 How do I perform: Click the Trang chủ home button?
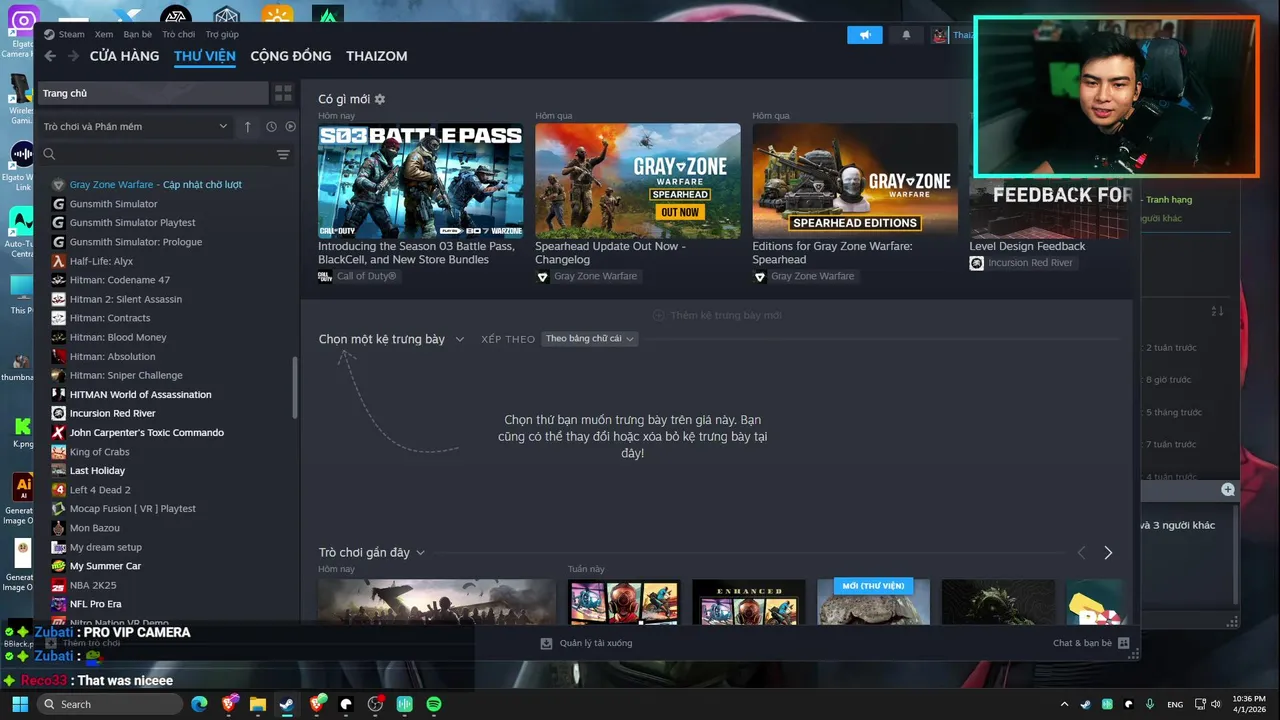pos(153,93)
